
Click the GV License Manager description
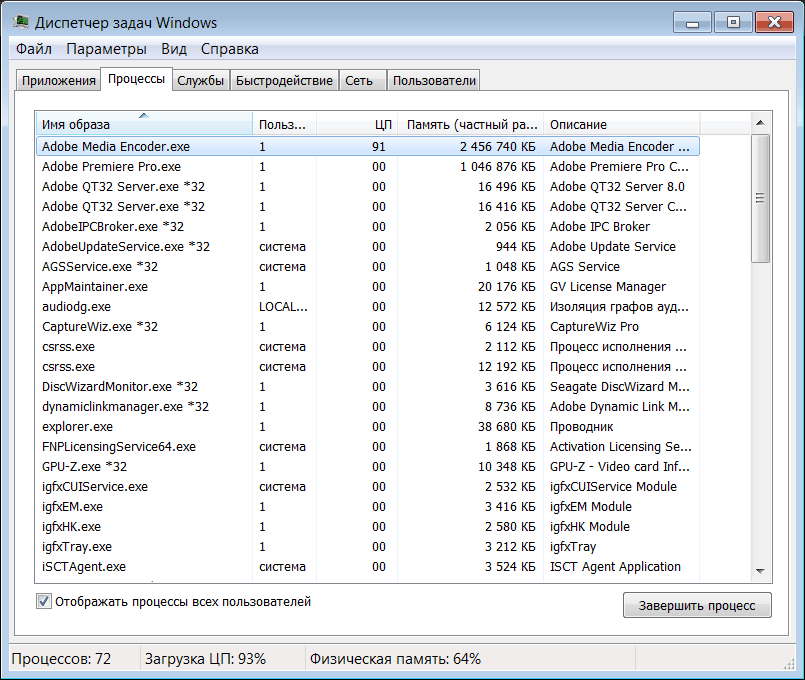(x=608, y=286)
